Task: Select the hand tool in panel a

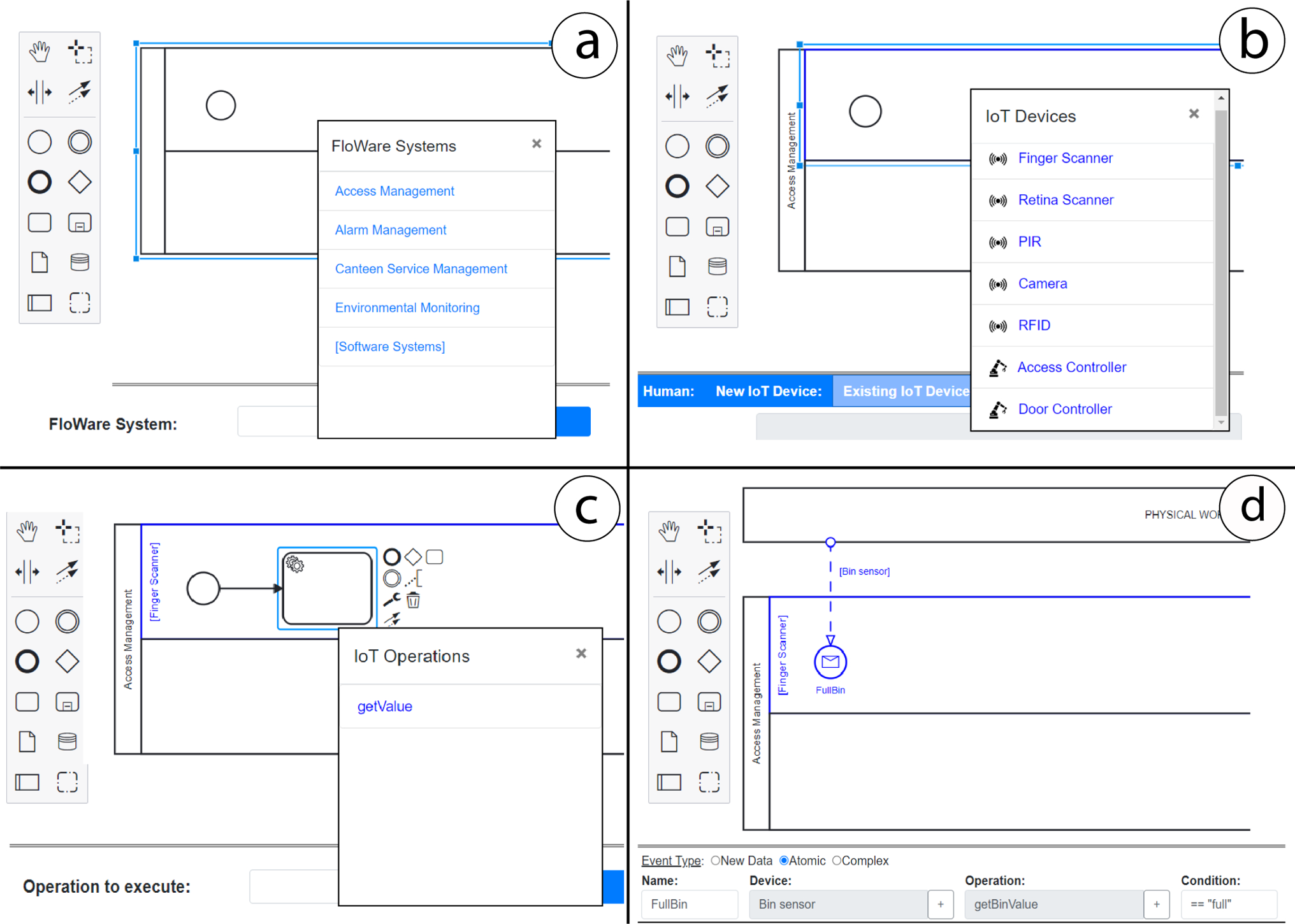Action: [x=40, y=52]
